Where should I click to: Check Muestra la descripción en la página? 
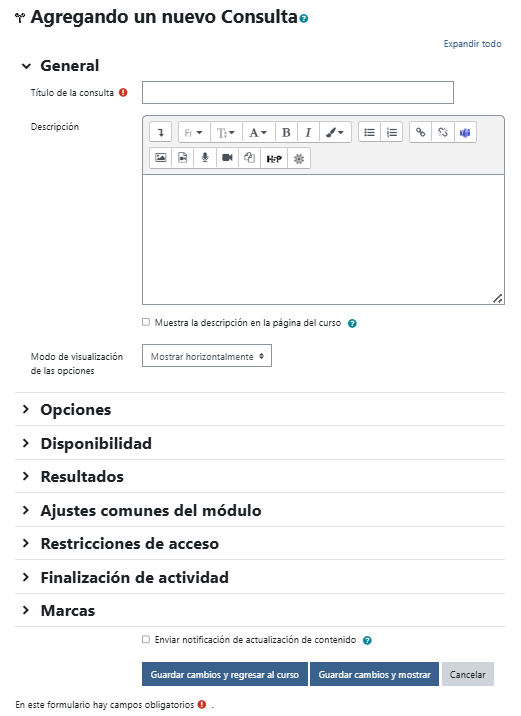146,322
